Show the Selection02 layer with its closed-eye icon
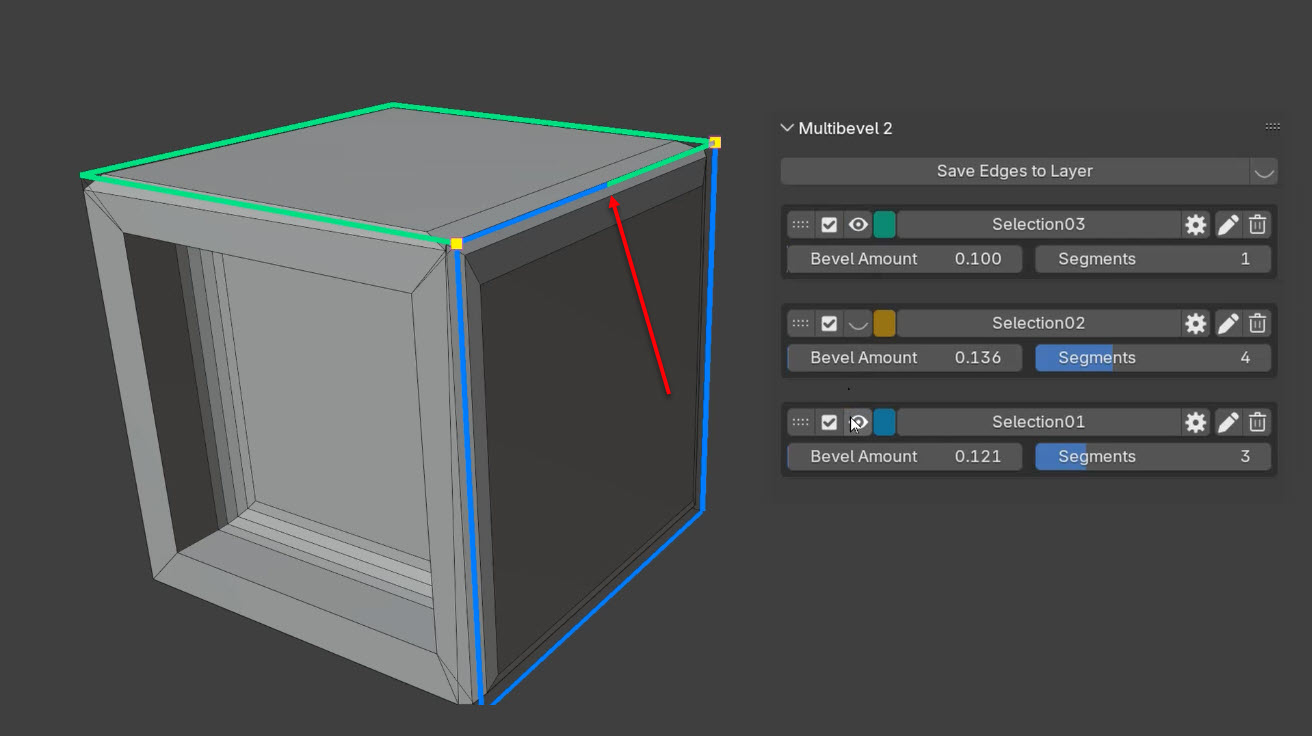The height and width of the screenshot is (736, 1312). tap(858, 323)
